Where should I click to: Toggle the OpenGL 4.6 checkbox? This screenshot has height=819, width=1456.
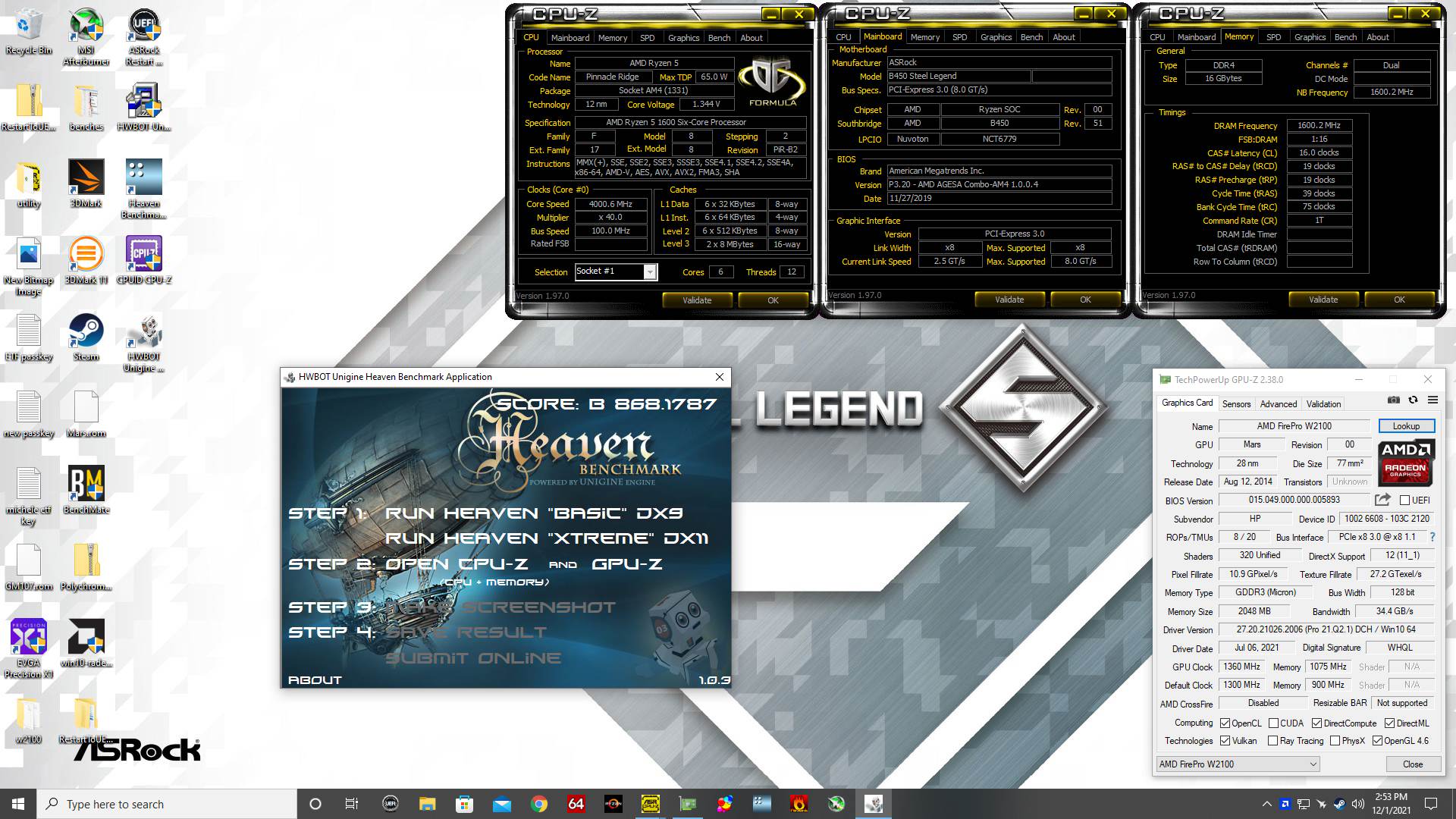1377,741
